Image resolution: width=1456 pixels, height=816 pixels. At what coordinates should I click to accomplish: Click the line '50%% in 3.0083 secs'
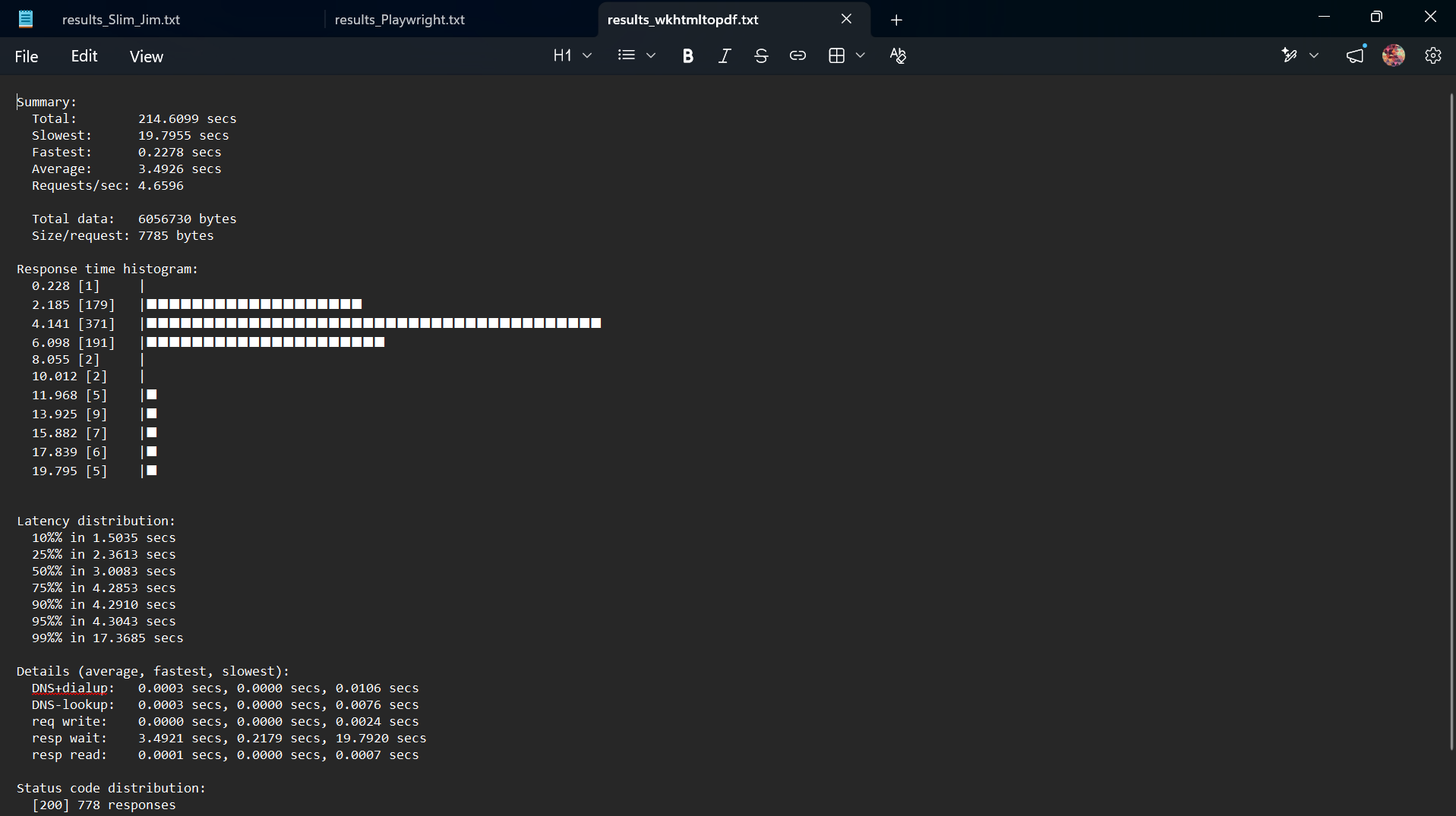coord(103,571)
